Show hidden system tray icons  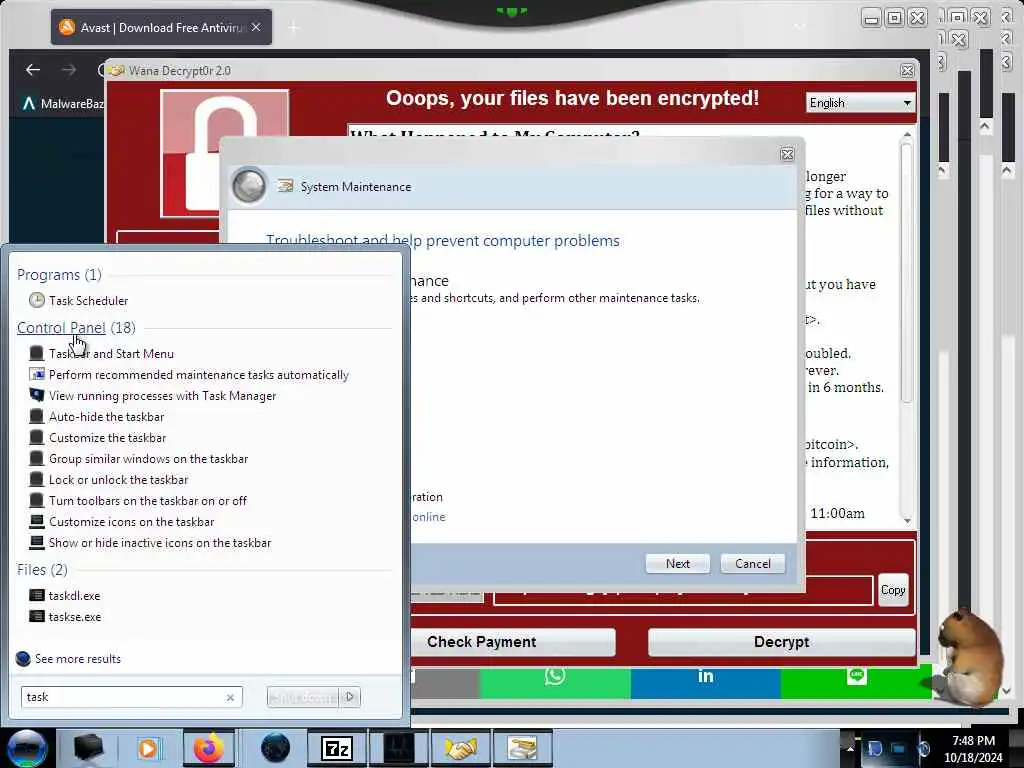850,748
